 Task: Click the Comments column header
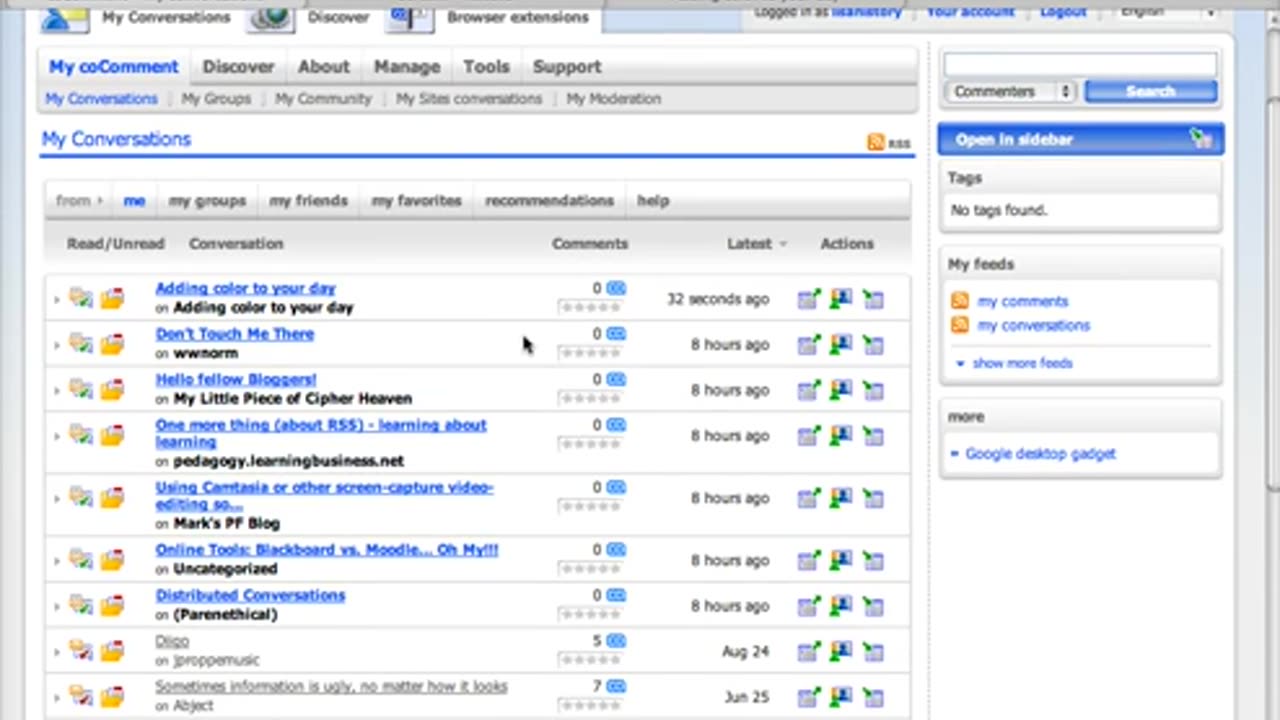pyautogui.click(x=590, y=243)
